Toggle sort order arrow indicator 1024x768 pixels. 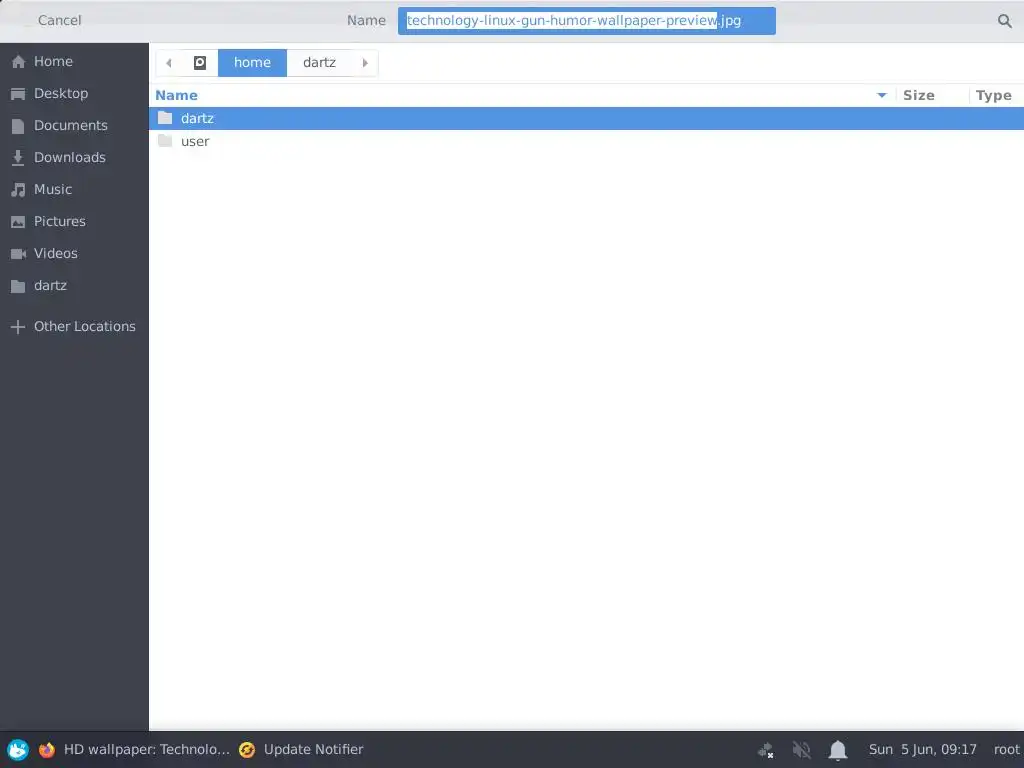[x=882, y=95]
